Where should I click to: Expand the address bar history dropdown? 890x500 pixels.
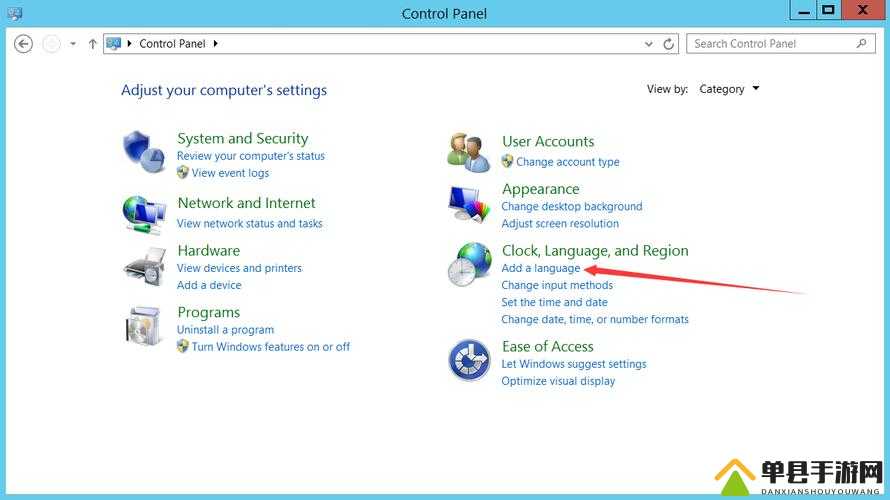click(649, 44)
